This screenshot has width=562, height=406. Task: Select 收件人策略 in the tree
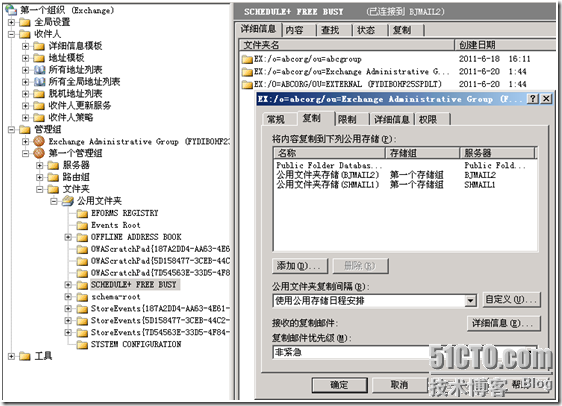pos(71,118)
